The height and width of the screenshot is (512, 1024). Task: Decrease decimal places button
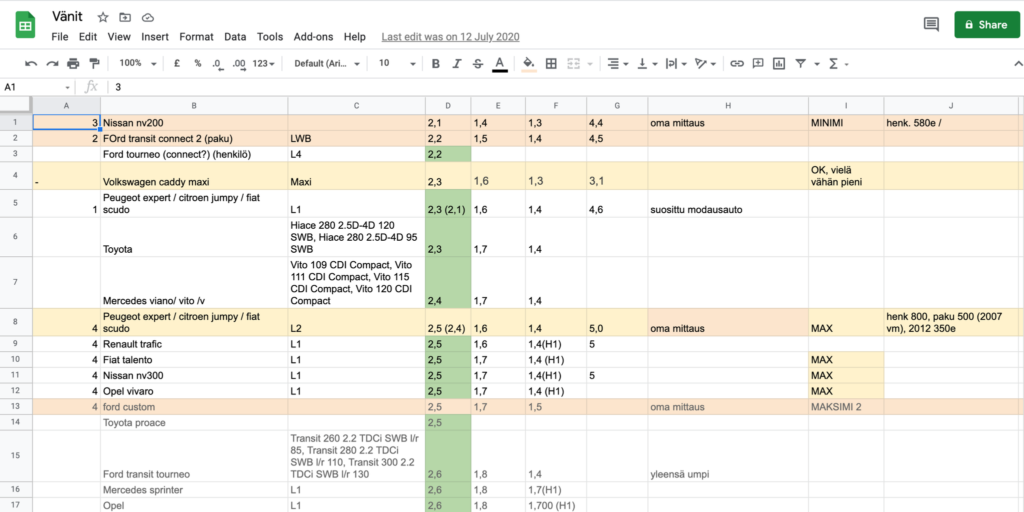217,63
